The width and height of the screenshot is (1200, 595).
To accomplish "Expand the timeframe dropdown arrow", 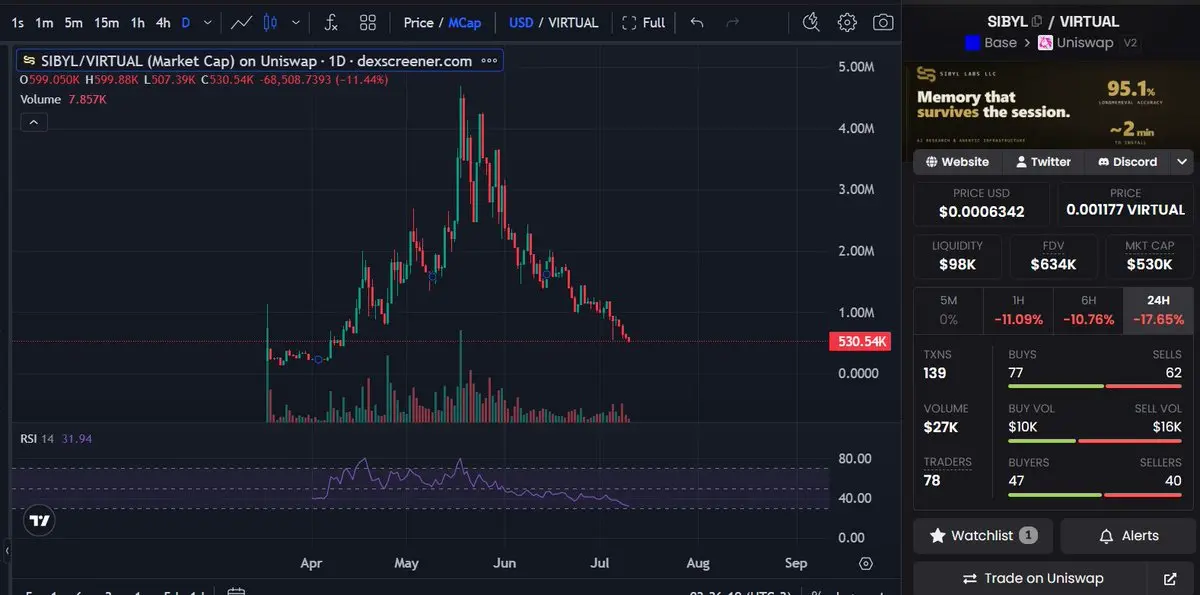I will click(207, 22).
